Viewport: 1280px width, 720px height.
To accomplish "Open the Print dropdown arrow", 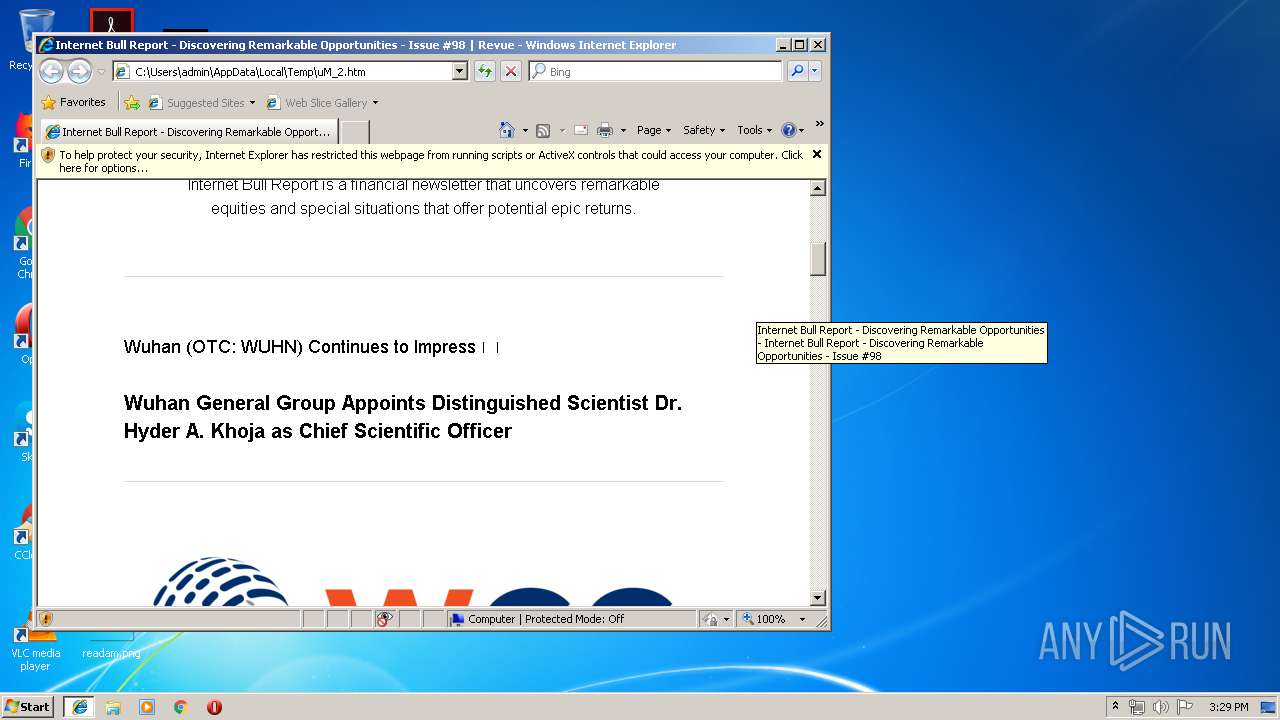I will pos(623,130).
